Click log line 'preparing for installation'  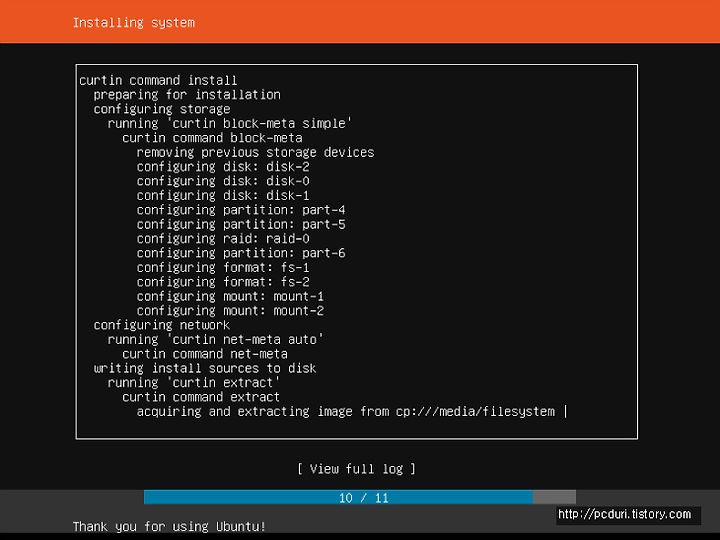pos(187,95)
